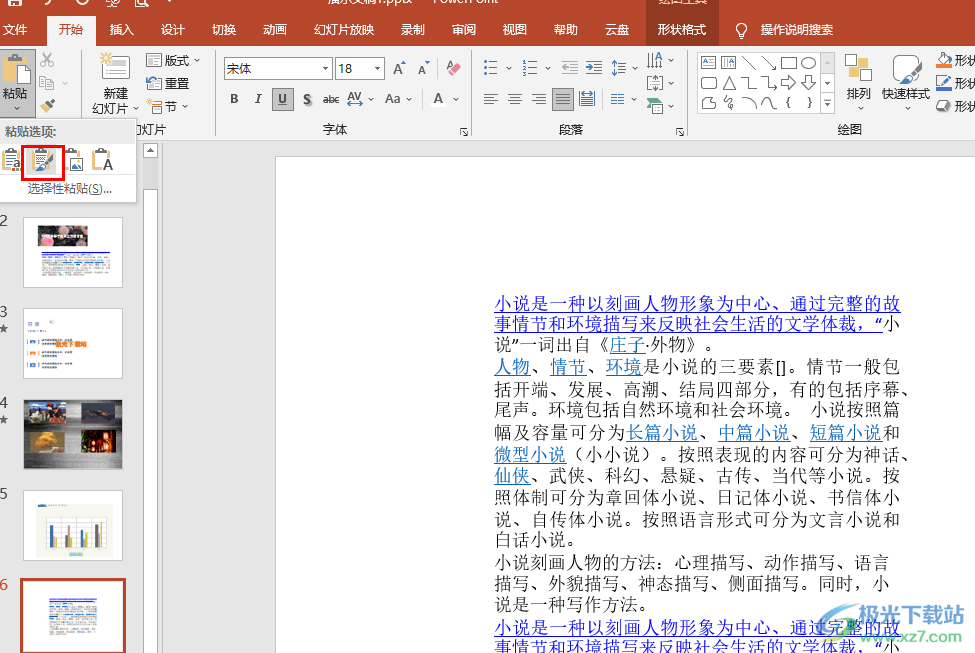Switch to the 插入 ribbon tab
The width and height of the screenshot is (975, 653).
[122, 30]
